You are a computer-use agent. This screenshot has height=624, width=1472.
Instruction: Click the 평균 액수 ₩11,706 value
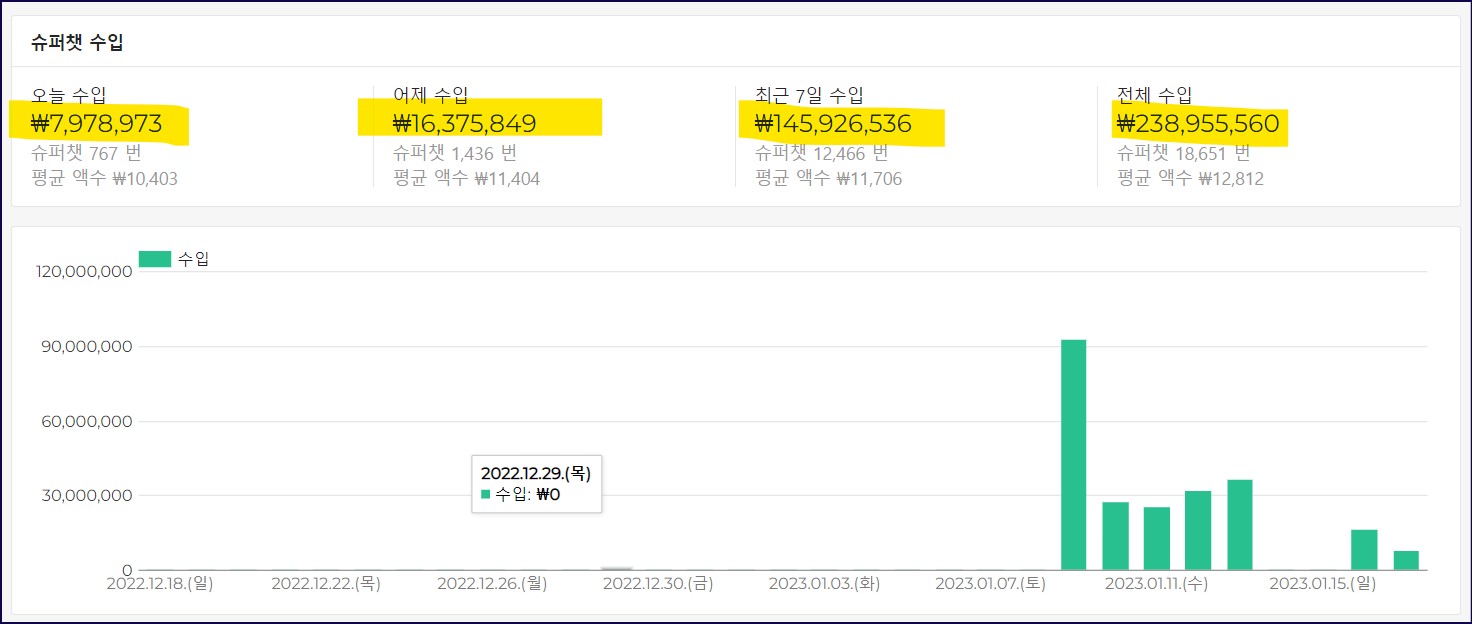[x=829, y=179]
